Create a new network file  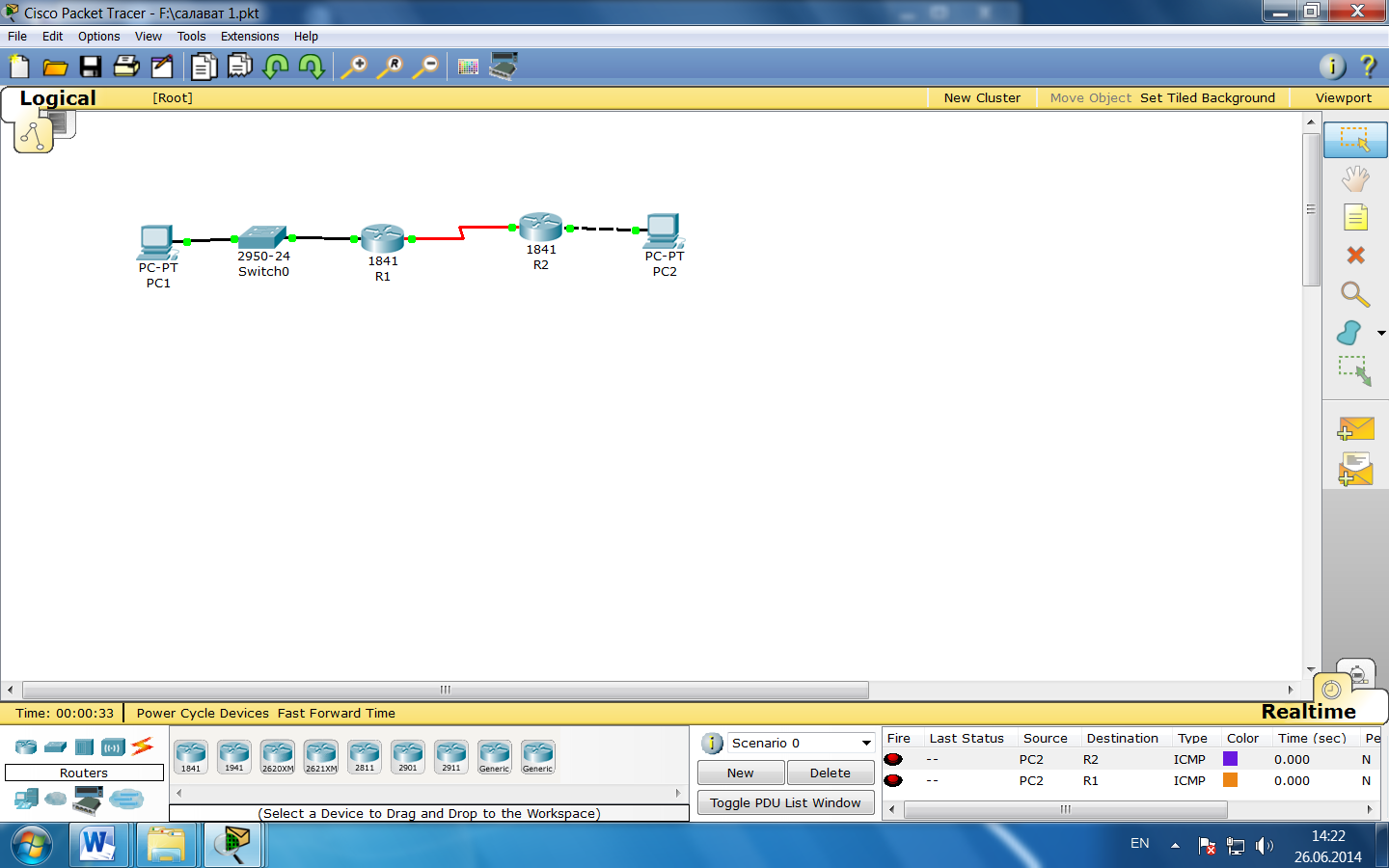19,67
